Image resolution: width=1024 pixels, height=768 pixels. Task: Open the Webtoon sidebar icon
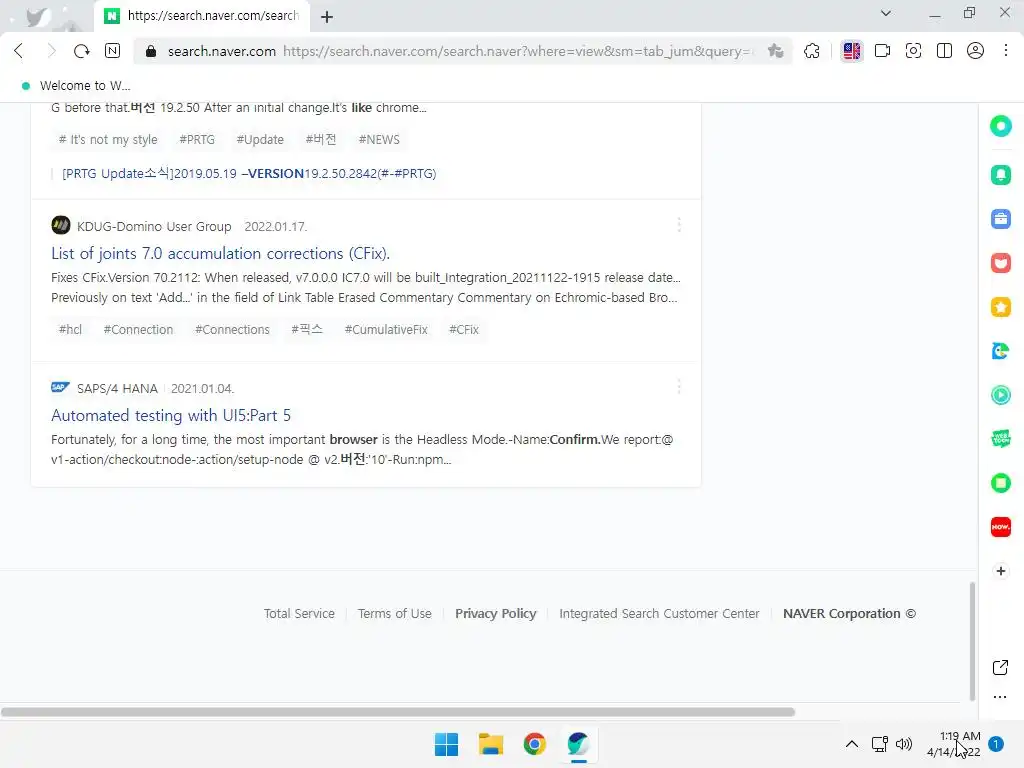click(1000, 439)
